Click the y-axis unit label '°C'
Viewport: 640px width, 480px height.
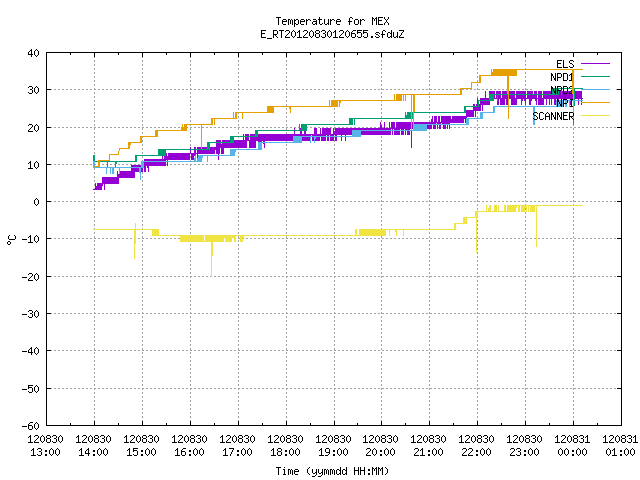coord(12,239)
